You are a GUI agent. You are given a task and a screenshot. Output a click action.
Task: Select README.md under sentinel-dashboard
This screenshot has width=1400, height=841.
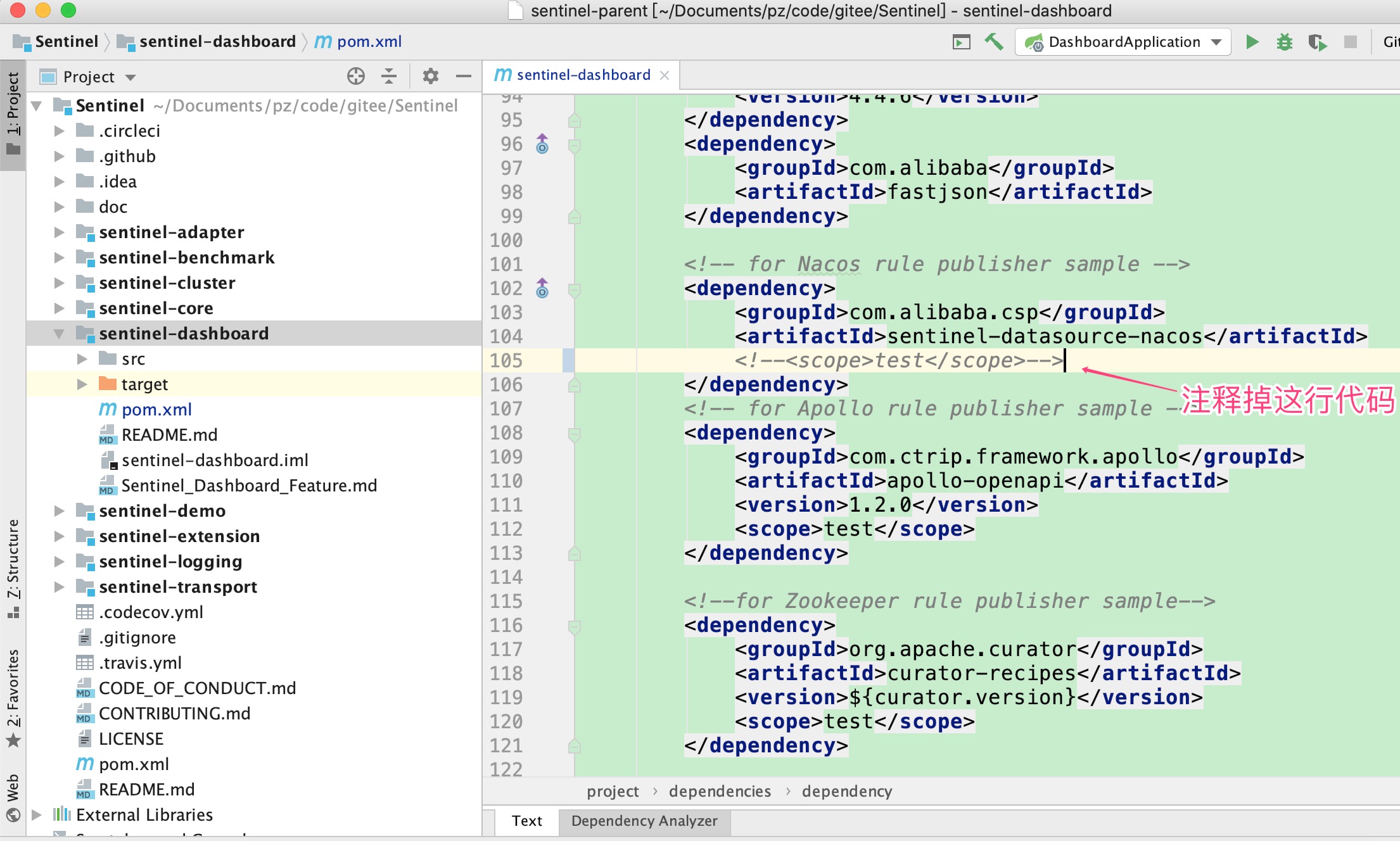pyautogui.click(x=169, y=435)
